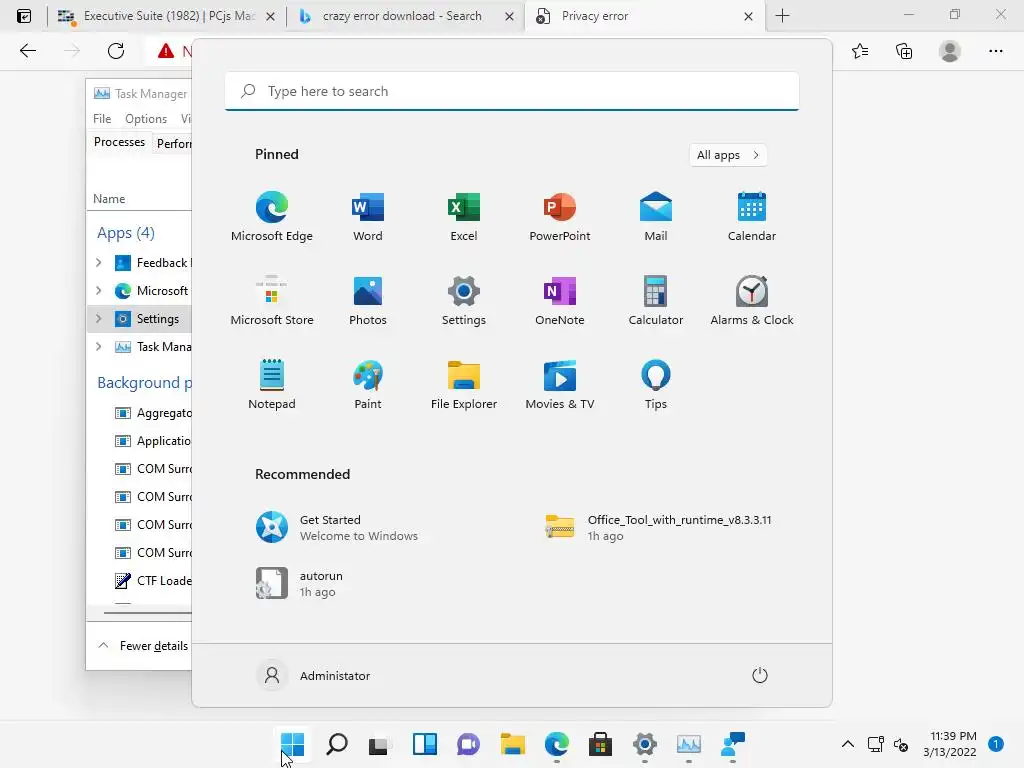Switch to Task Manager via taskbar icon
Viewport: 1024px width, 768px height.
(688, 744)
